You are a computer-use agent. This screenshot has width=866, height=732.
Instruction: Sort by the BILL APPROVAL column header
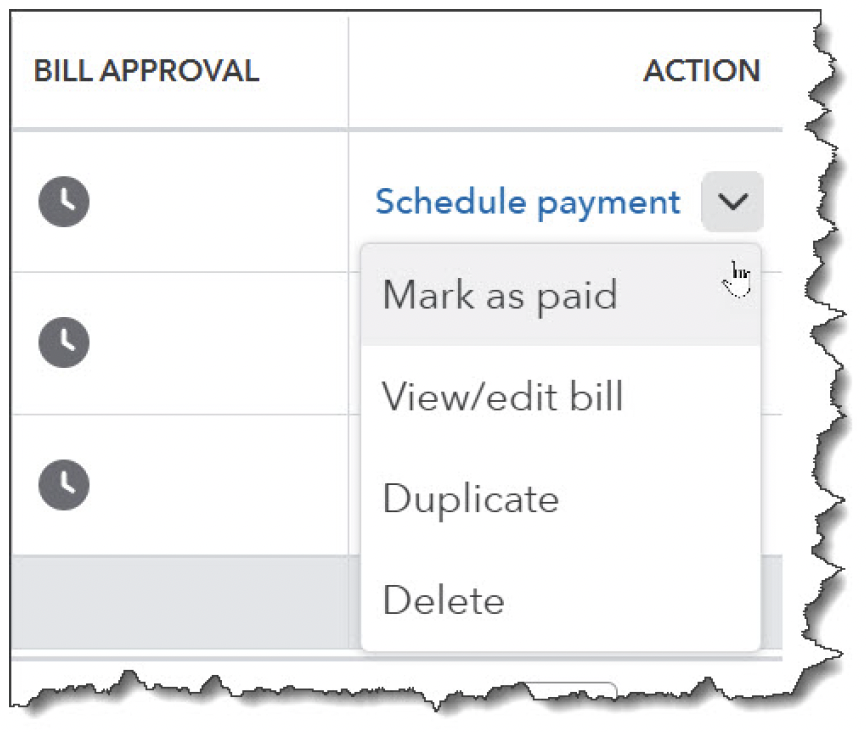click(x=146, y=71)
